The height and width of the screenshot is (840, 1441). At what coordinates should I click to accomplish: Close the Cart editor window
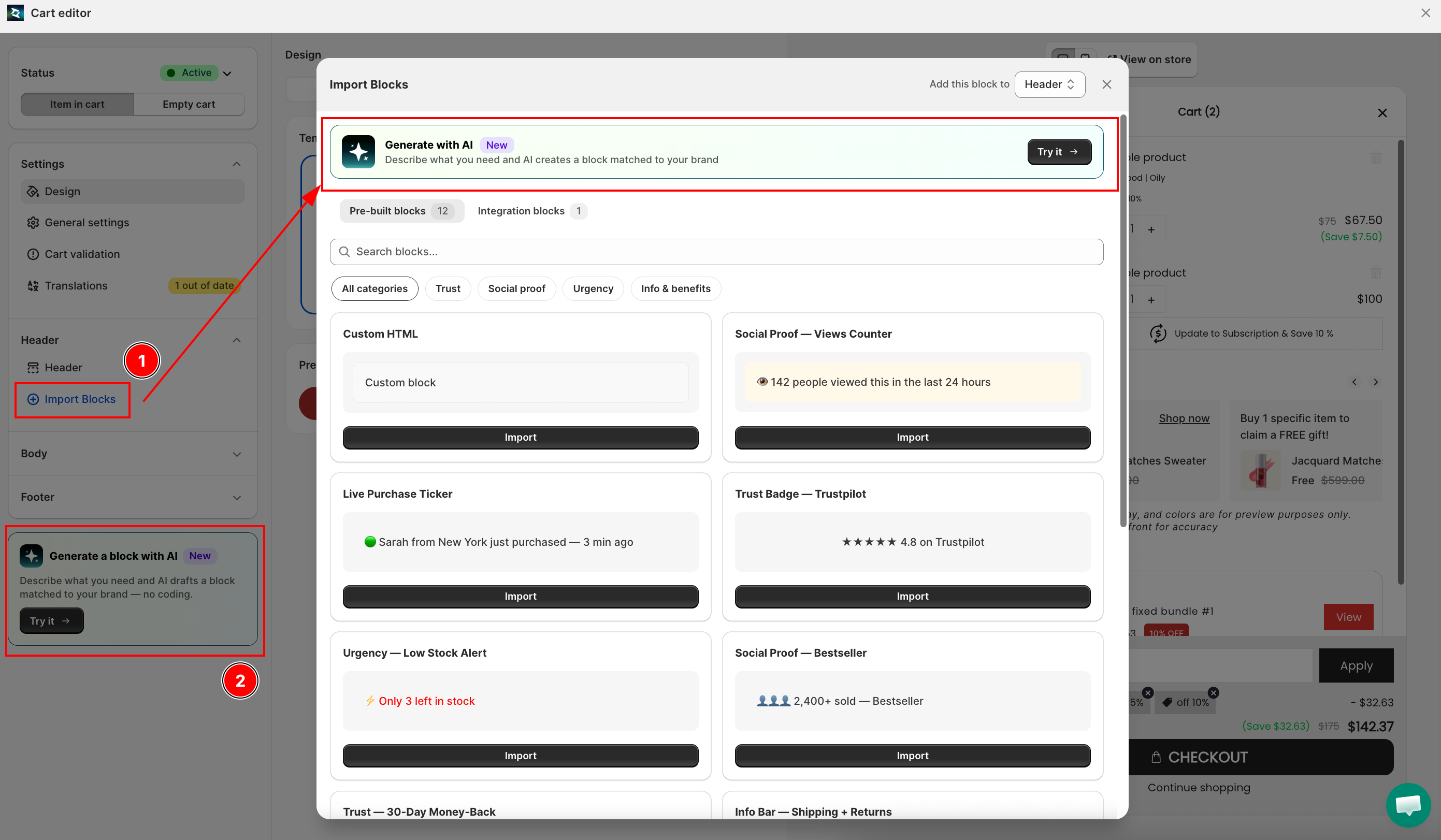tap(1425, 12)
